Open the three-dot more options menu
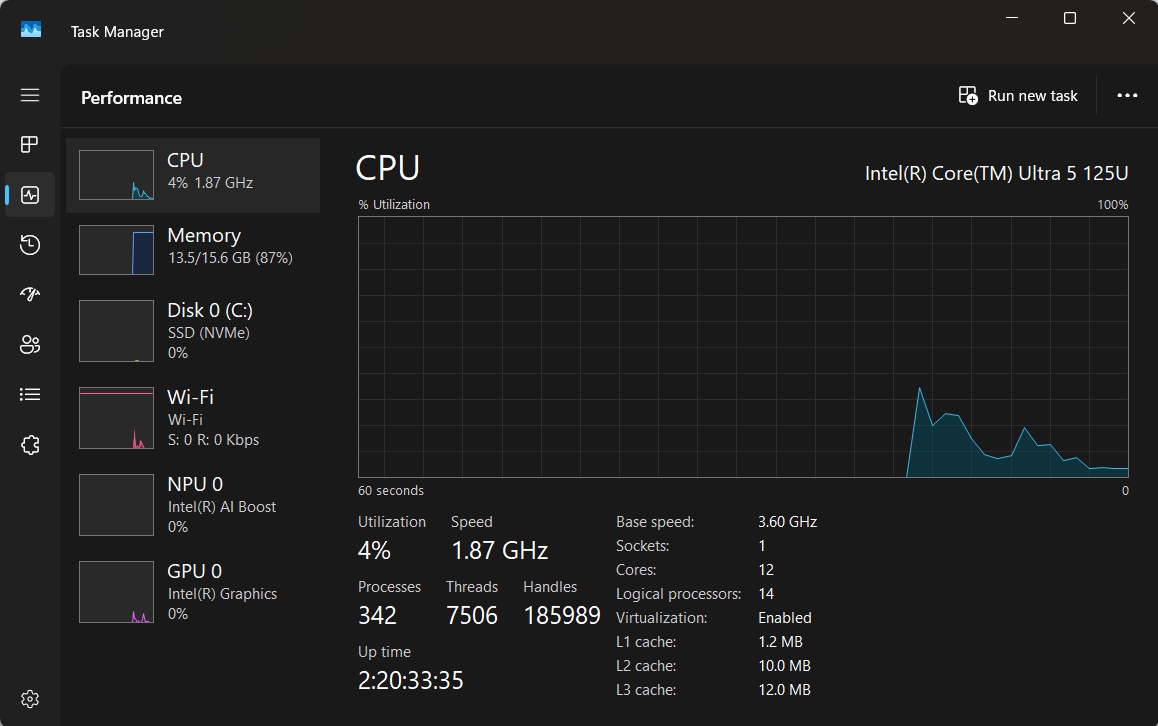Viewport: 1158px width, 726px height. point(1127,96)
